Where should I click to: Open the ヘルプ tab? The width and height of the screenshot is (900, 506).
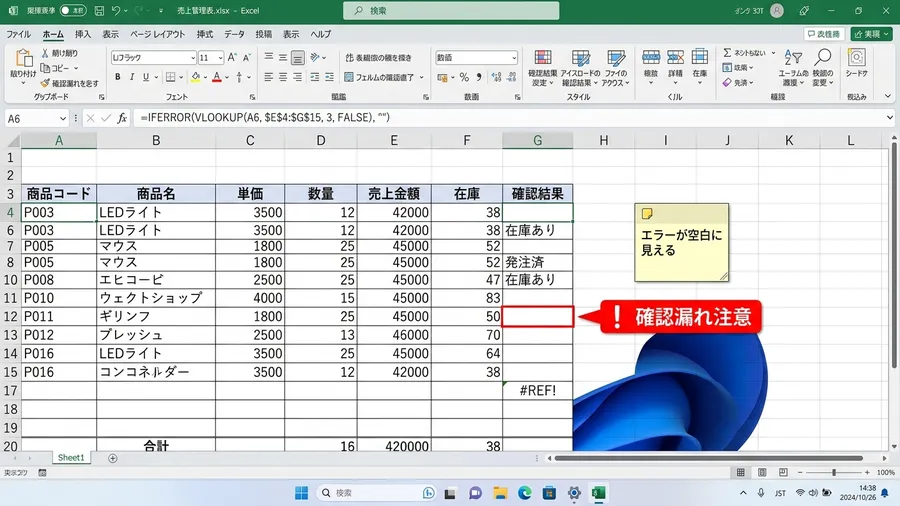tap(321, 34)
